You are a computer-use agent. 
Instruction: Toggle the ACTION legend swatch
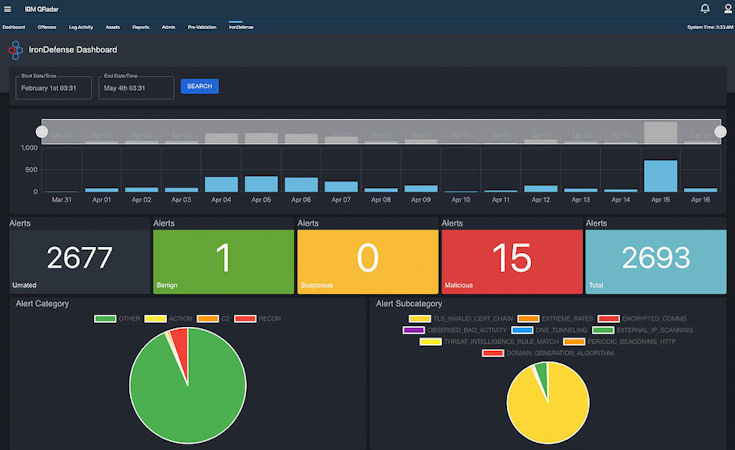[155, 319]
